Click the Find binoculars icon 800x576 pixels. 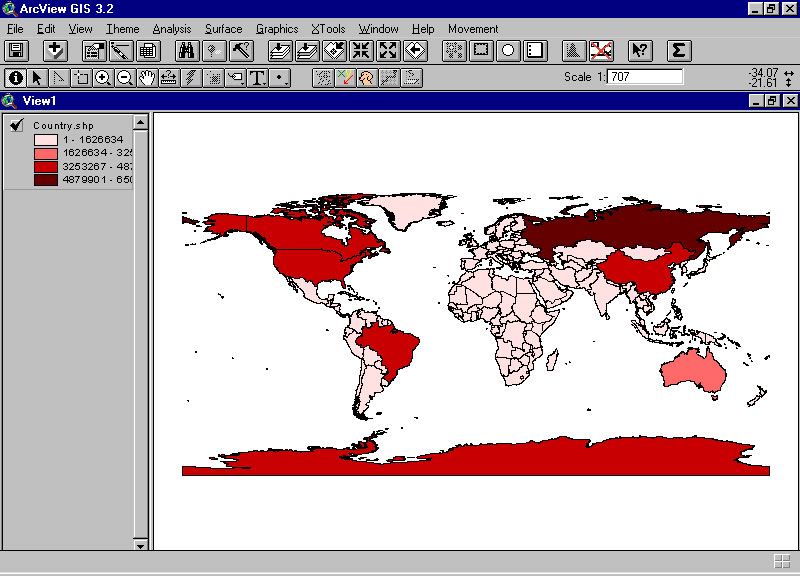[186, 50]
